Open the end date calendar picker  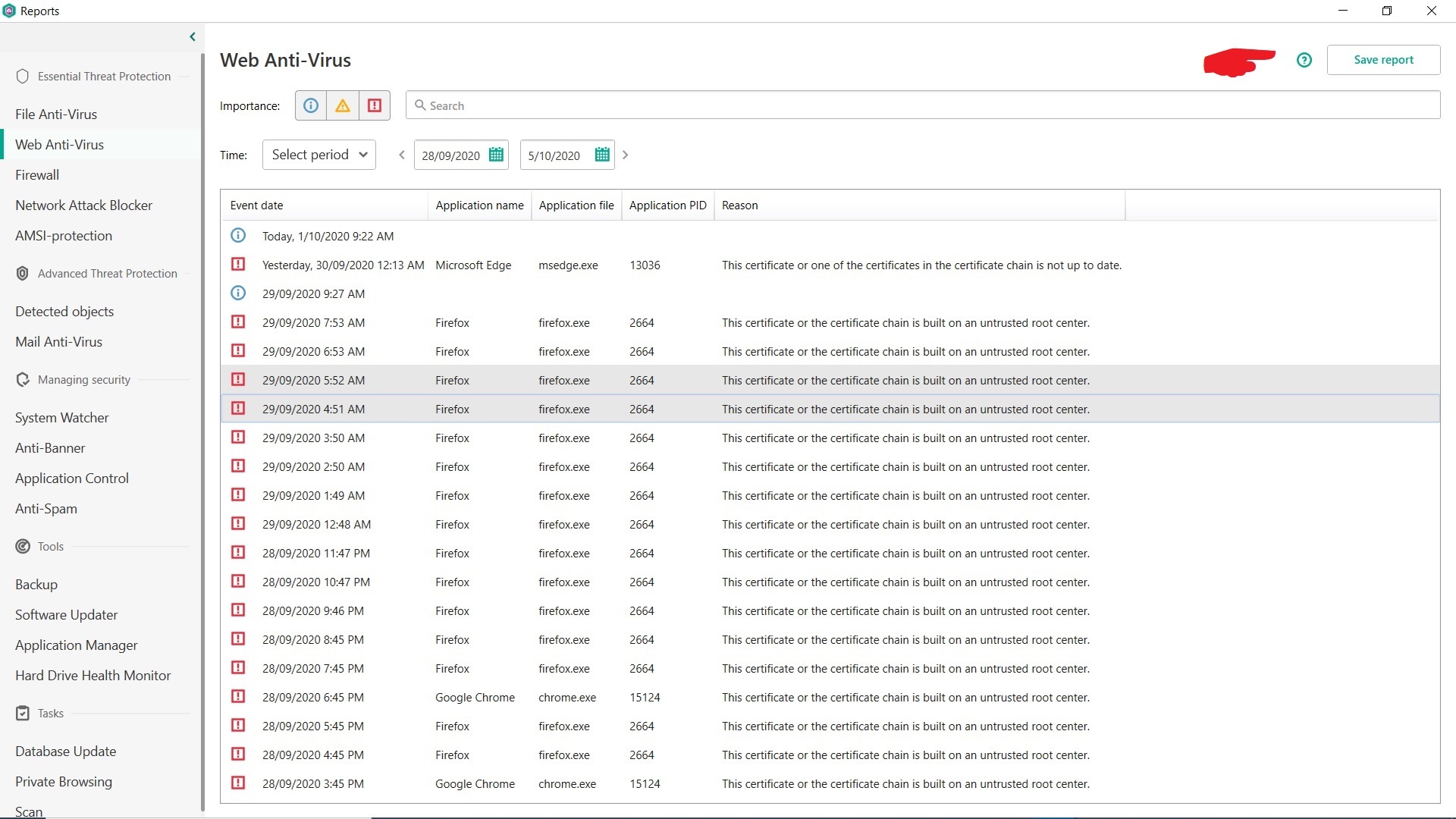pos(602,155)
